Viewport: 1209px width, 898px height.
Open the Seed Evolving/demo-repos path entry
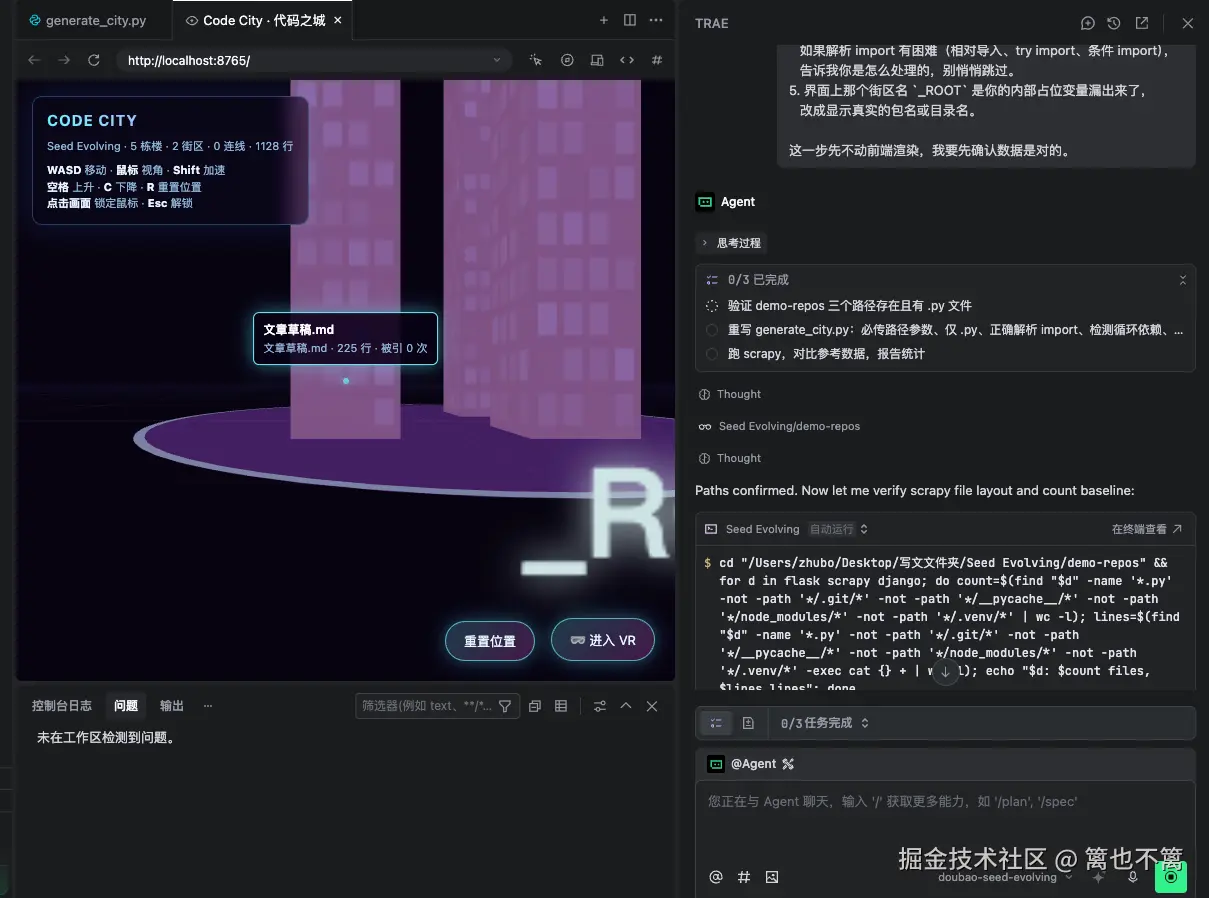pos(779,426)
